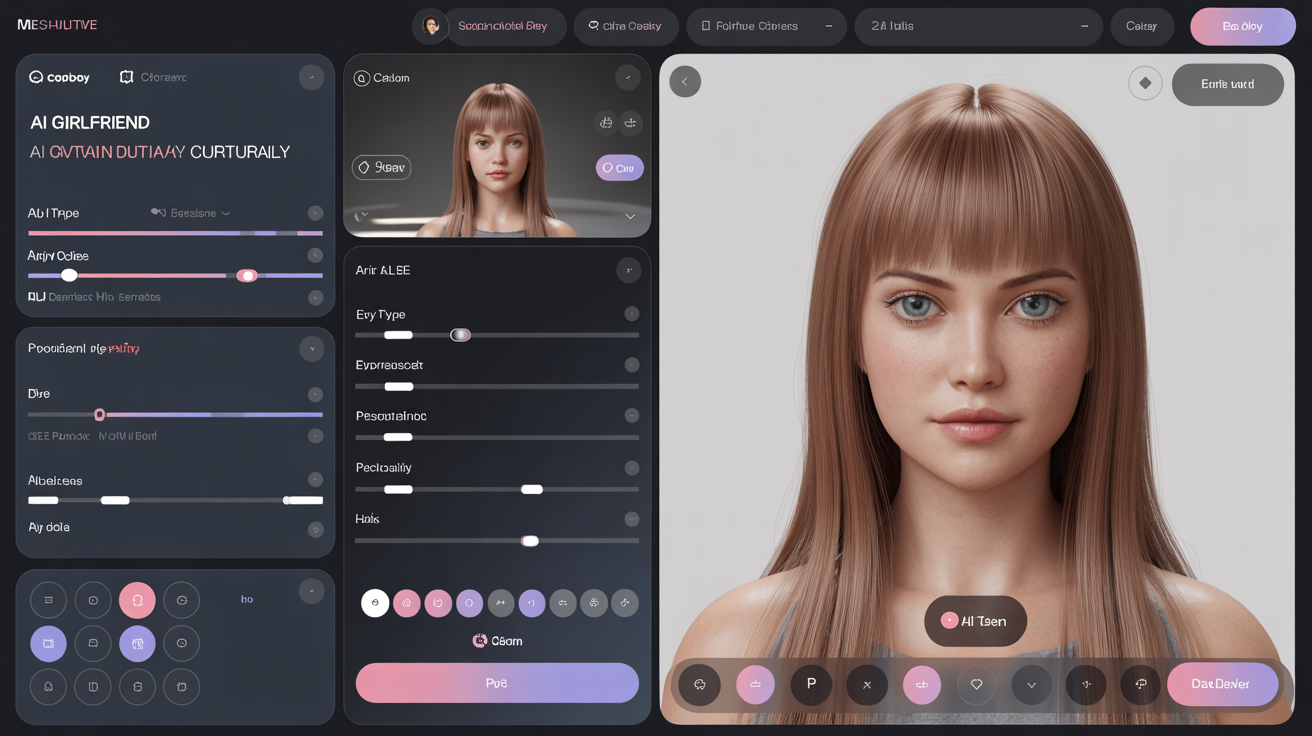Click the diamond icon beside Earle tard
Image resolution: width=1312 pixels, height=736 pixels.
[1145, 84]
